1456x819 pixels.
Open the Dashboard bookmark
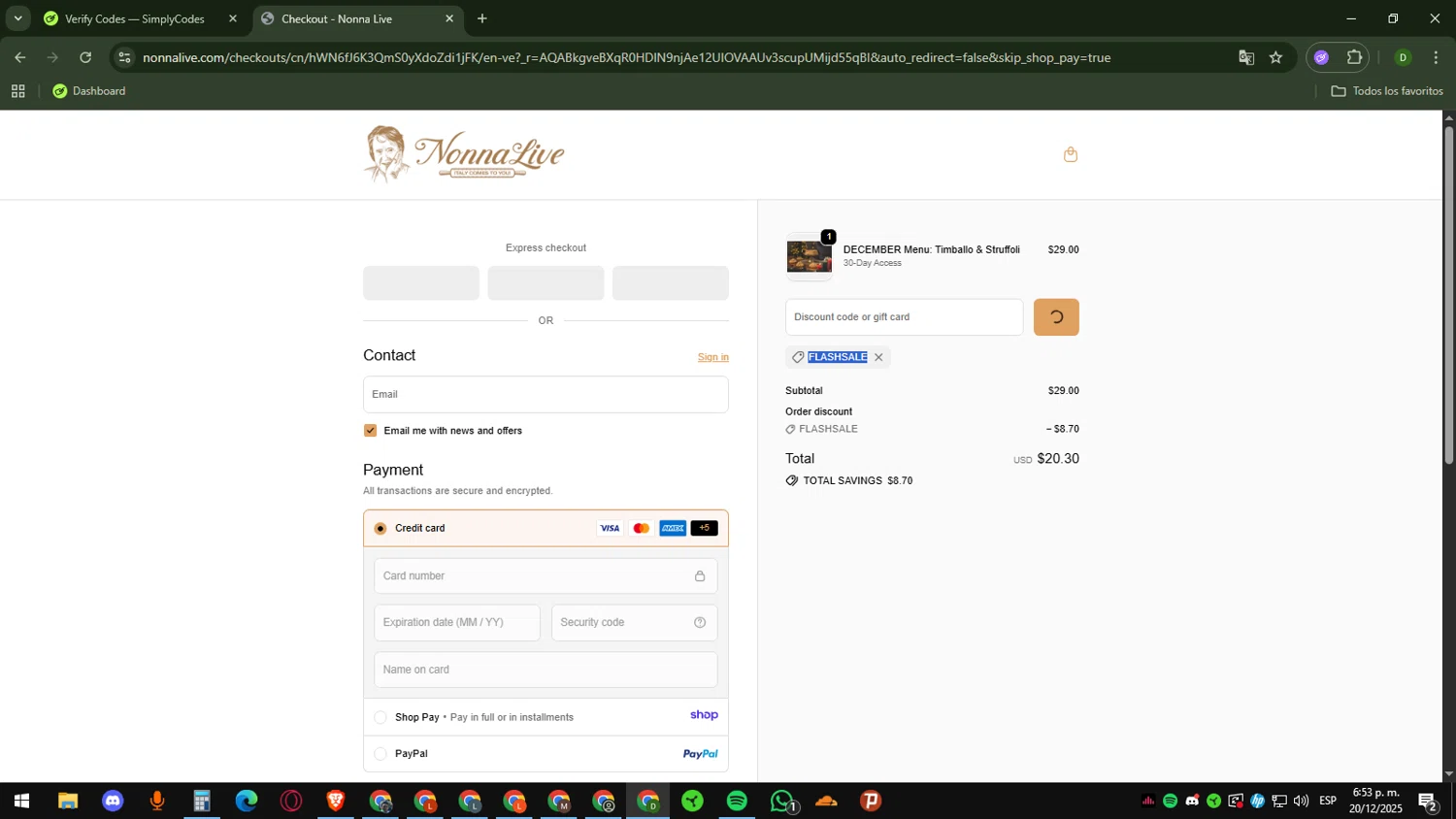[89, 91]
